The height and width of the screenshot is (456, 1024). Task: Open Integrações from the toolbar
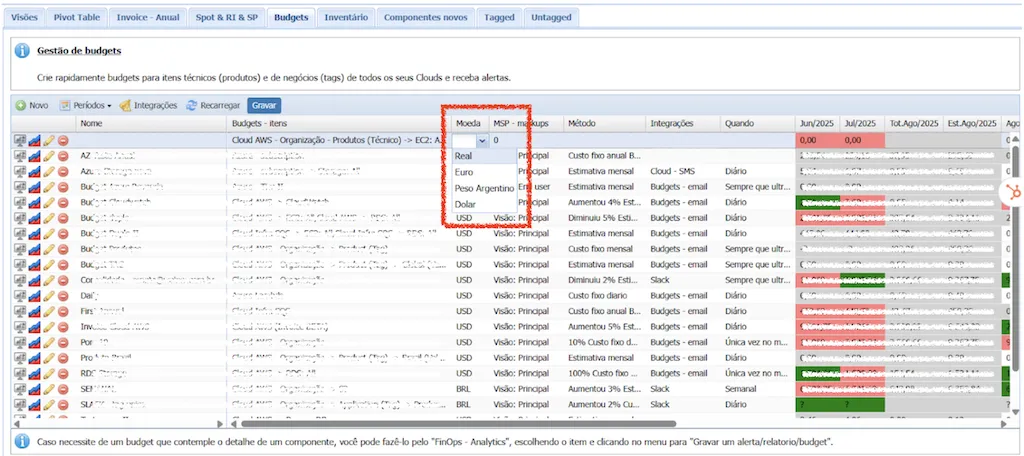[x=148, y=105]
